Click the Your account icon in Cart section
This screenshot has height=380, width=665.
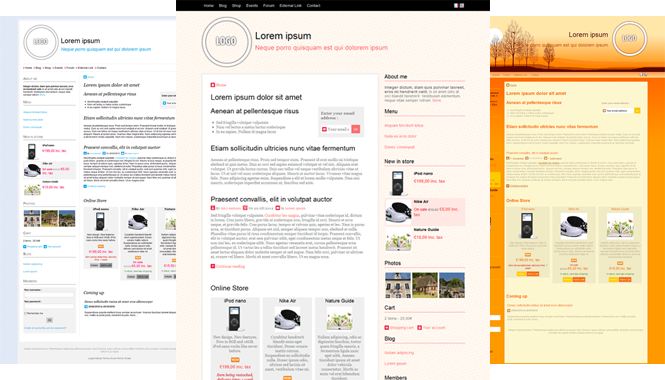[419, 327]
